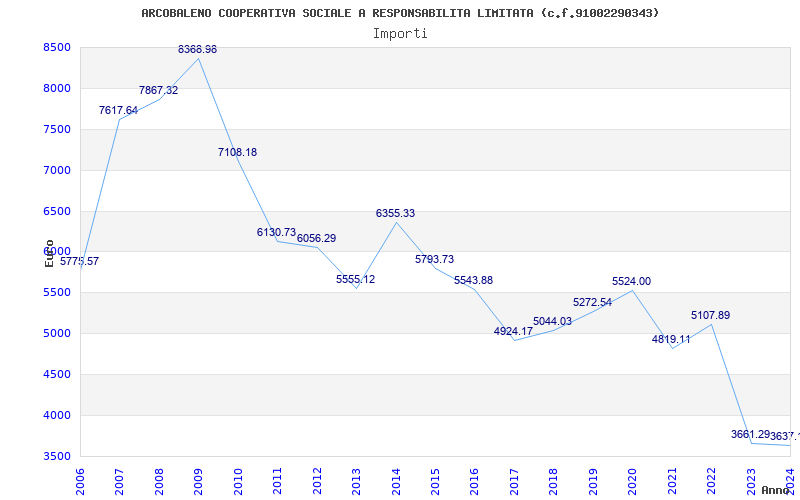Click the x-axis year 2007
The image size is (800, 500).
pos(119,481)
